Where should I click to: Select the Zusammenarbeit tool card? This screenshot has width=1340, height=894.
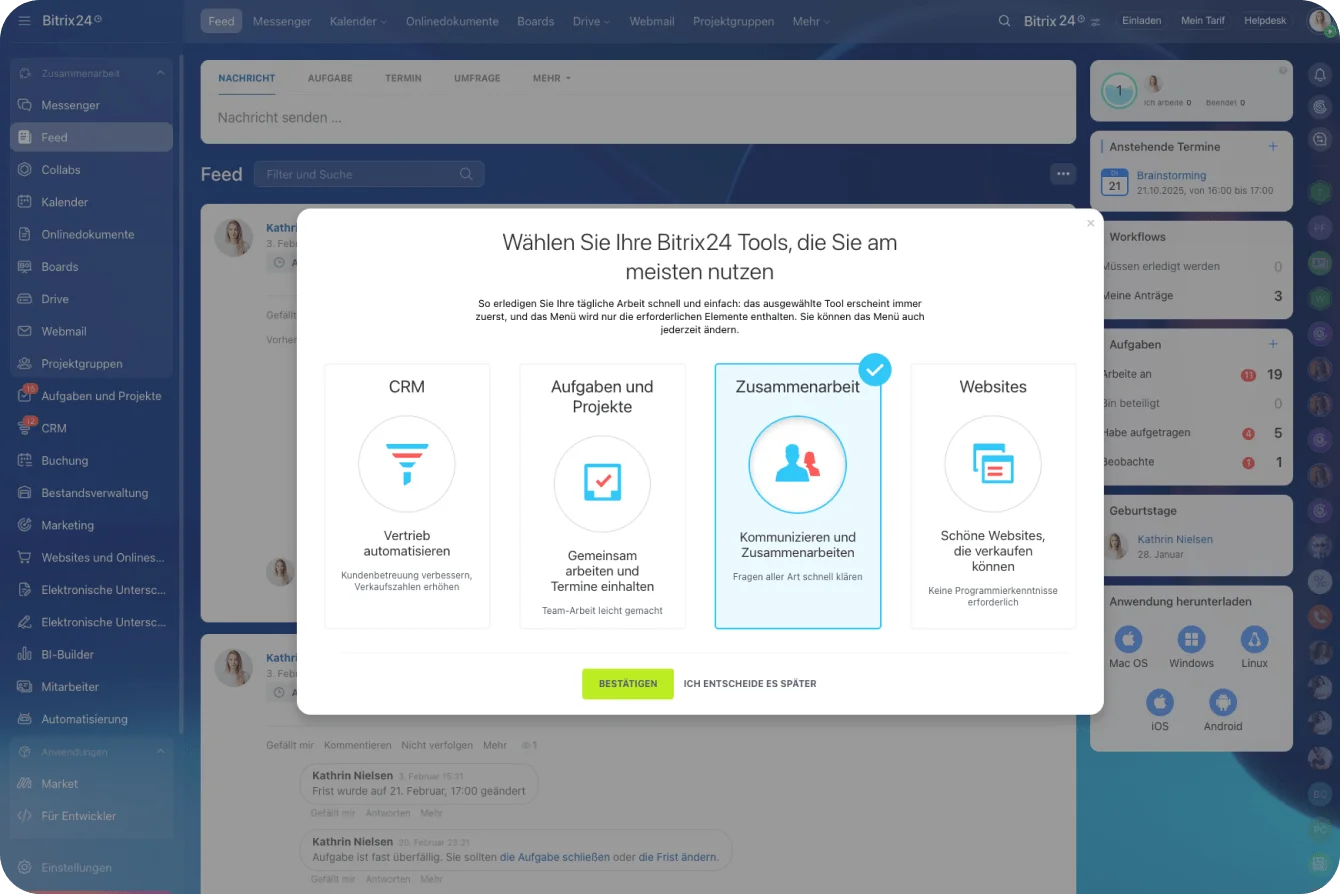coord(797,496)
